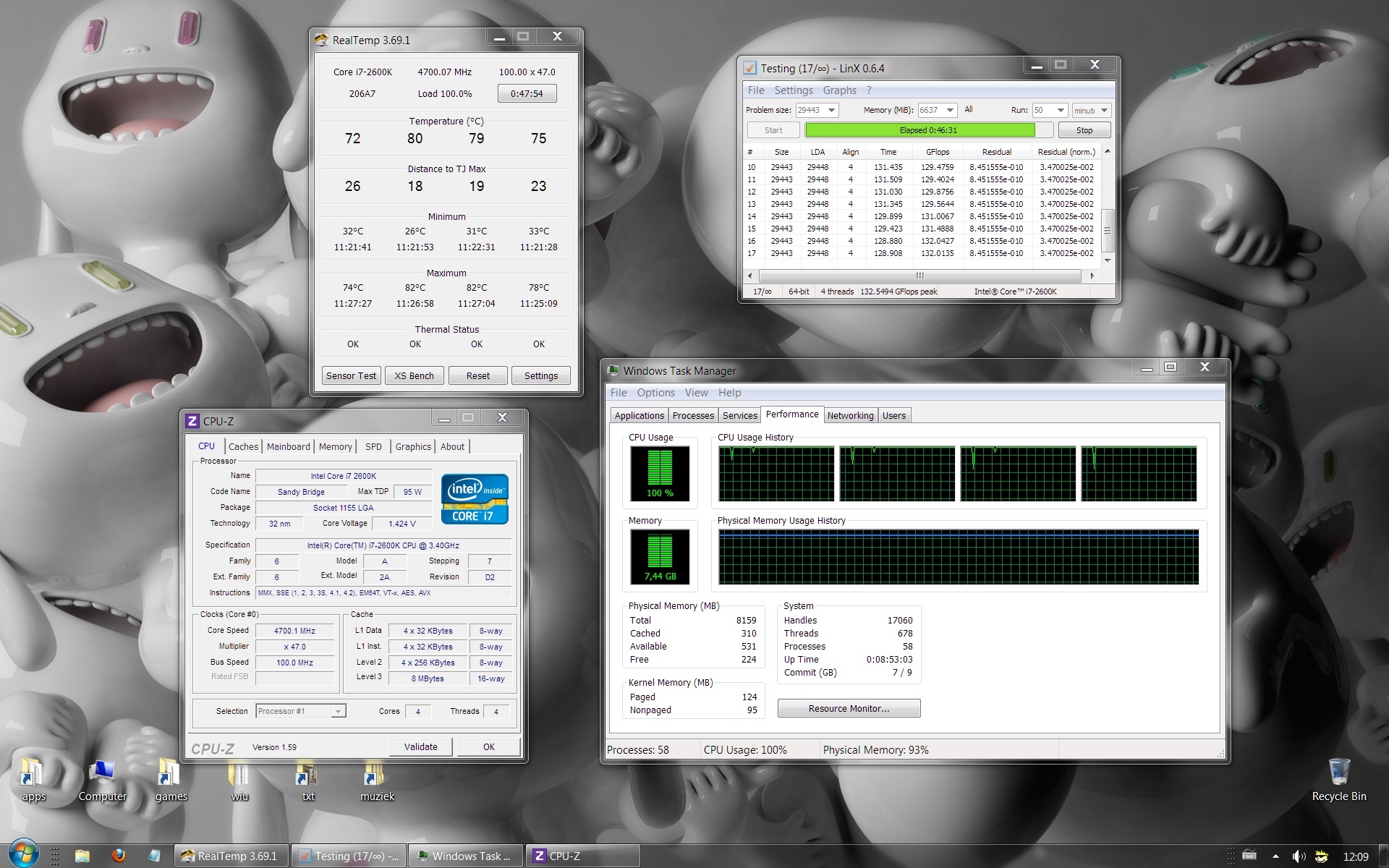Screen dimensions: 1389x868
Task: Click LinX horizontal scroll right arrow
Action: click(1092, 276)
